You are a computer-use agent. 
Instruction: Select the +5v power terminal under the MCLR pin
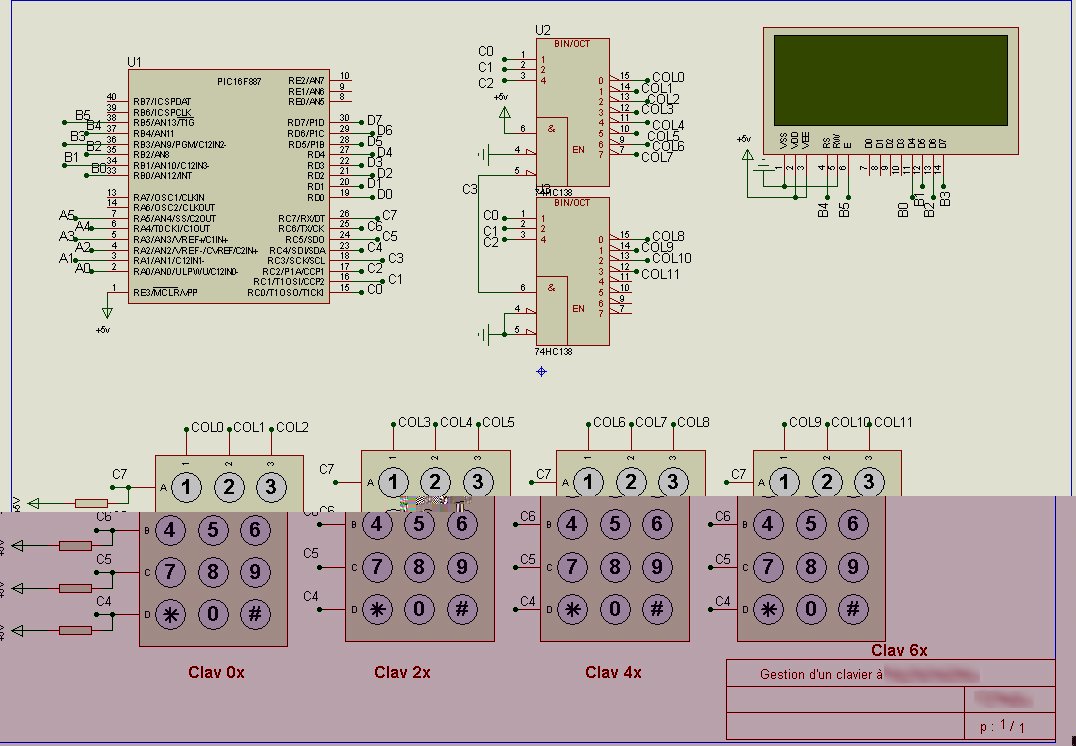click(107, 313)
